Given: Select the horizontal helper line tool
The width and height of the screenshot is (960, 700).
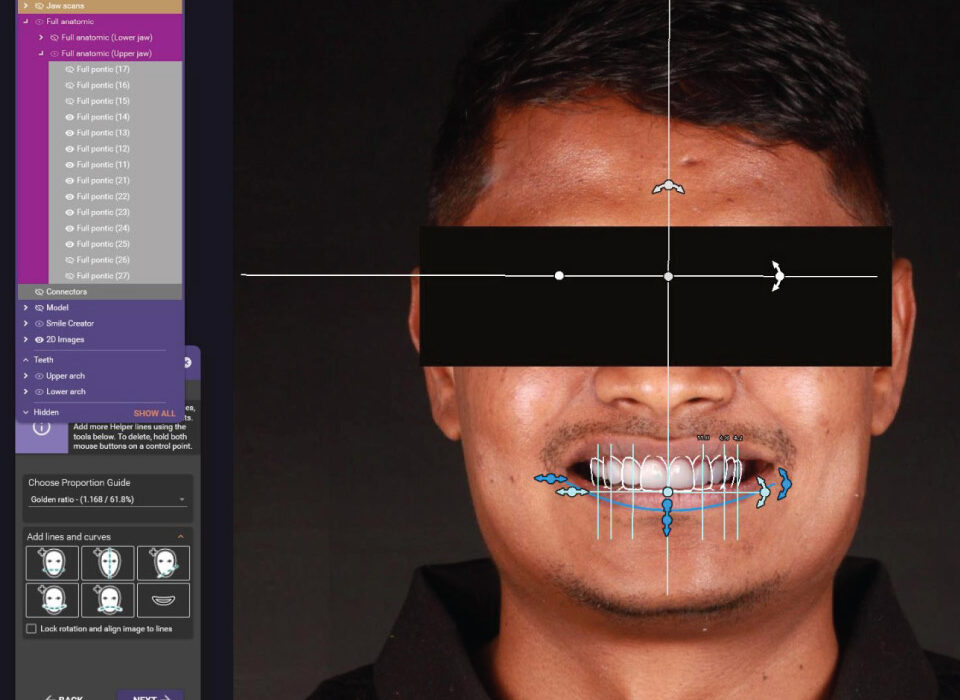Looking at the screenshot, I should 52,563.
